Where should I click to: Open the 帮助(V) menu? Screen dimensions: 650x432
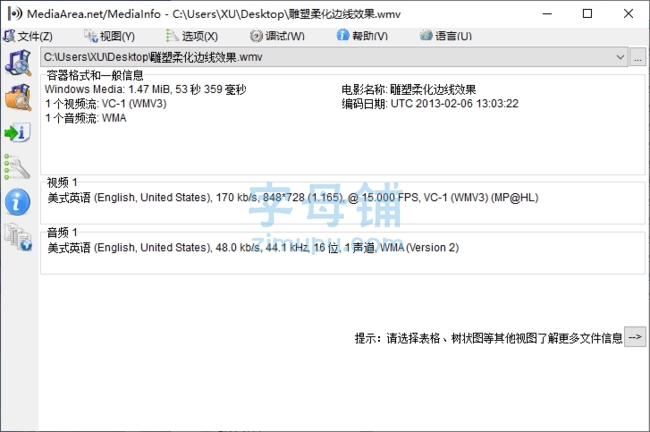(x=362, y=36)
